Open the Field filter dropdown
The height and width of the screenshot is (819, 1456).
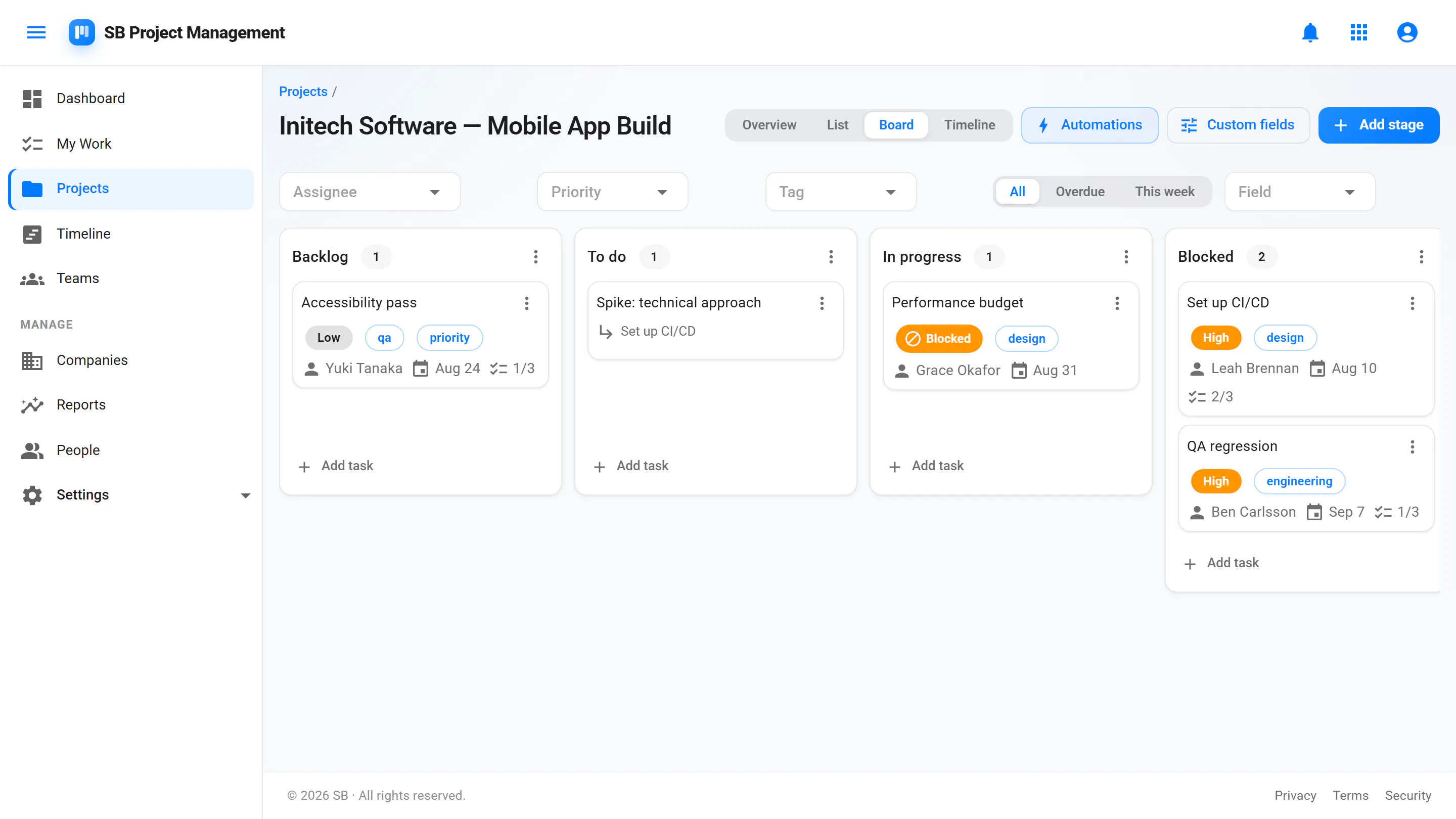pyautogui.click(x=1299, y=192)
